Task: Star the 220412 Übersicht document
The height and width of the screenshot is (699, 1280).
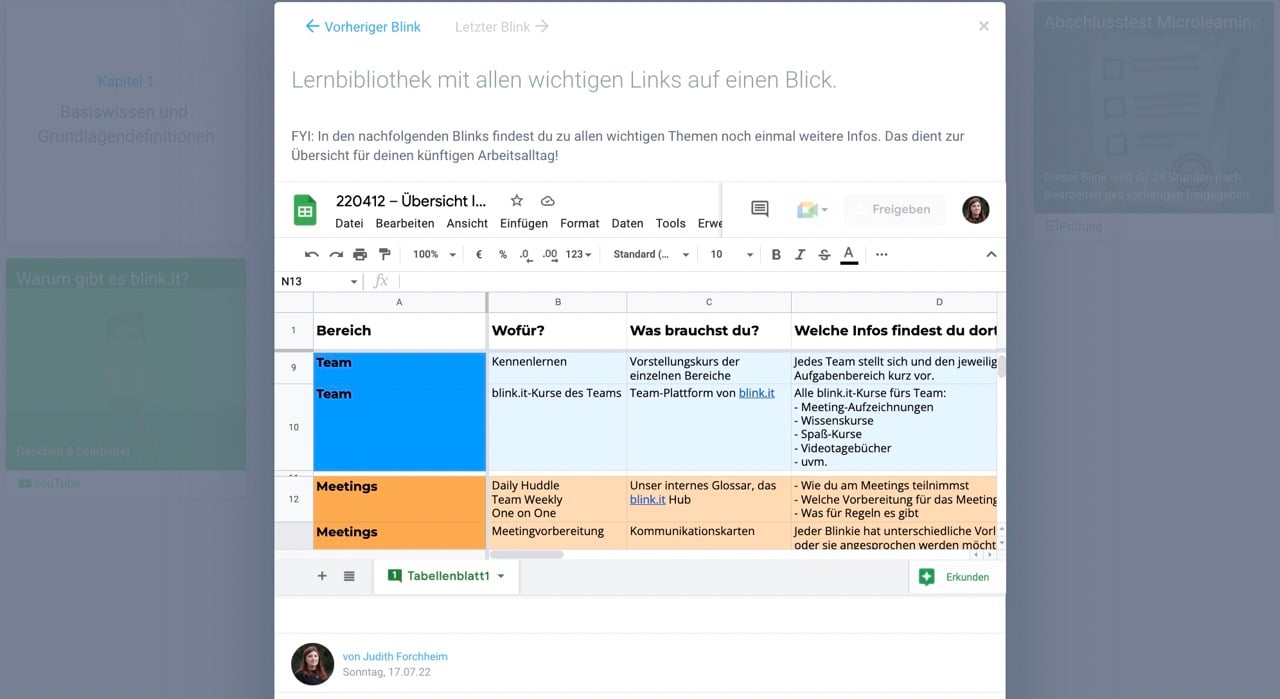Action: (517, 201)
